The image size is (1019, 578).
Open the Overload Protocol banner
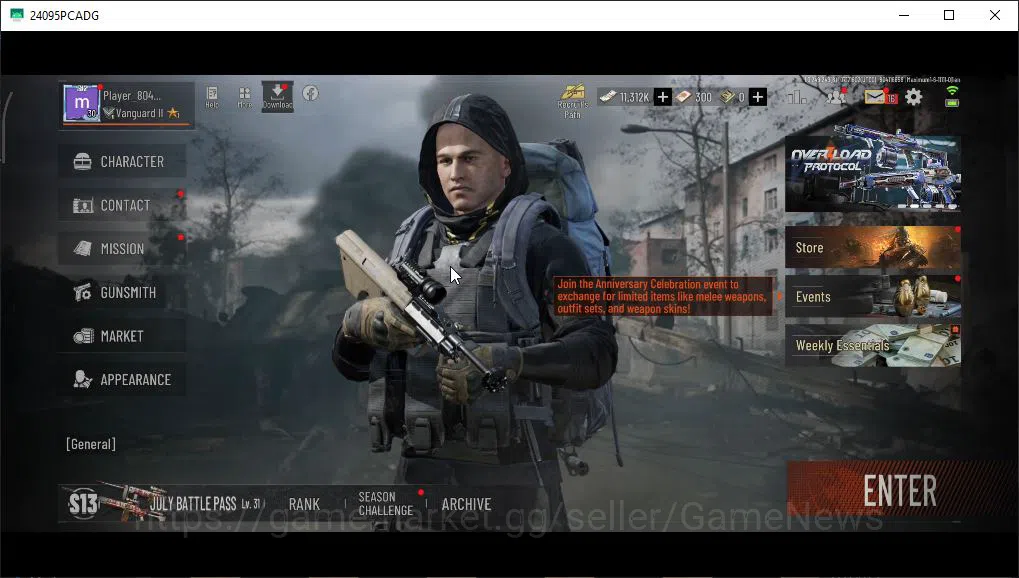(x=873, y=171)
